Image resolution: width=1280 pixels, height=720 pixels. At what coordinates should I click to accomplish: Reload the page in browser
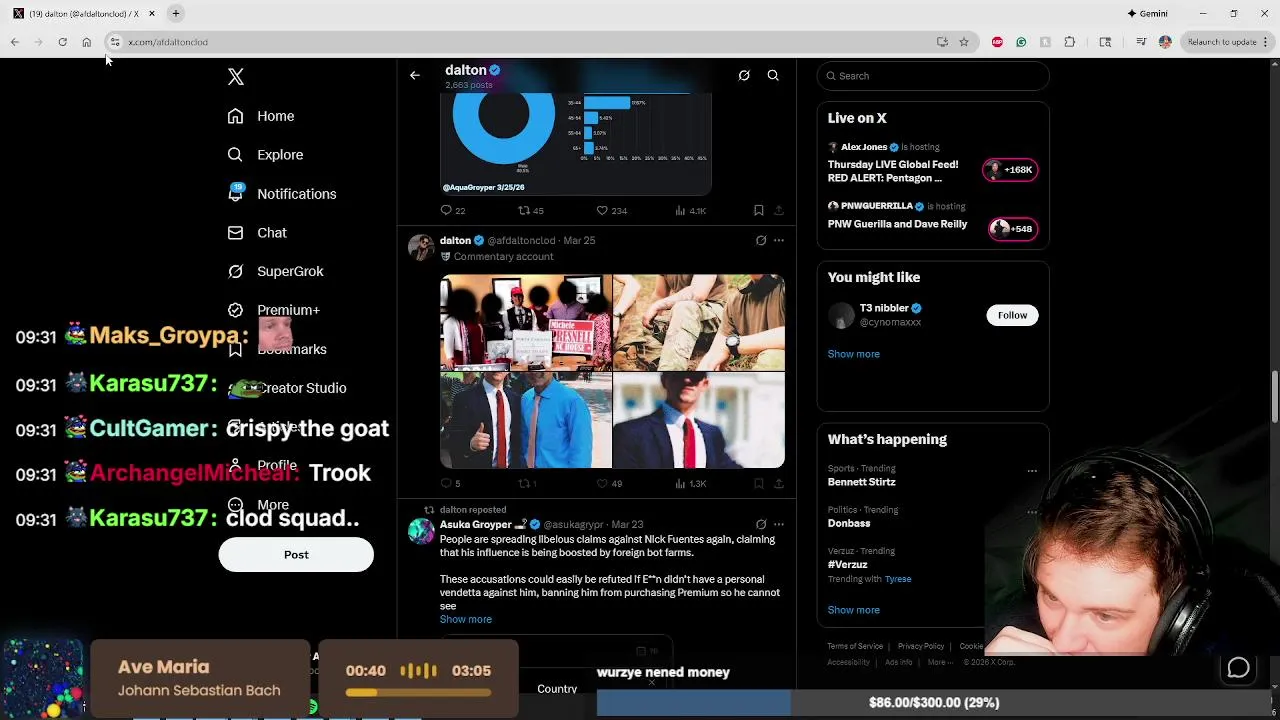[62, 42]
